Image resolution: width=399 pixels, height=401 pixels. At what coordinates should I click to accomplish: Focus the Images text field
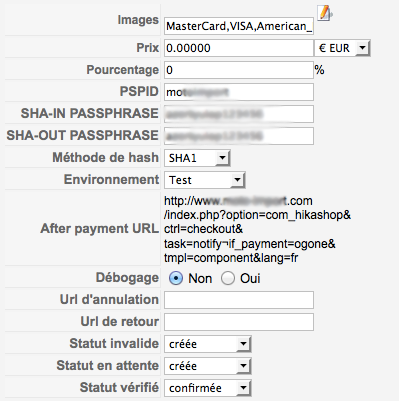click(239, 26)
